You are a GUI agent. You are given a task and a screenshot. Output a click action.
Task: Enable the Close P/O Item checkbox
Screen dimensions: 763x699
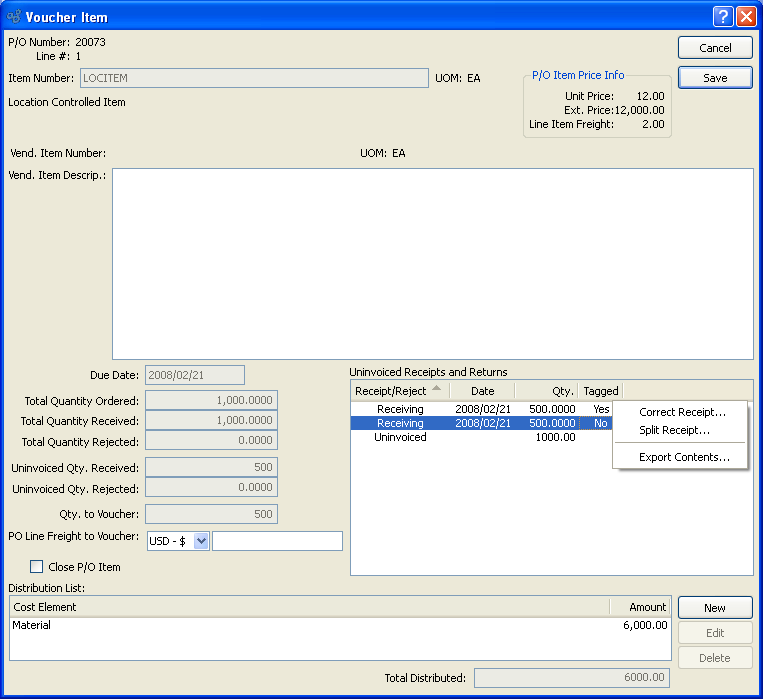[37, 567]
